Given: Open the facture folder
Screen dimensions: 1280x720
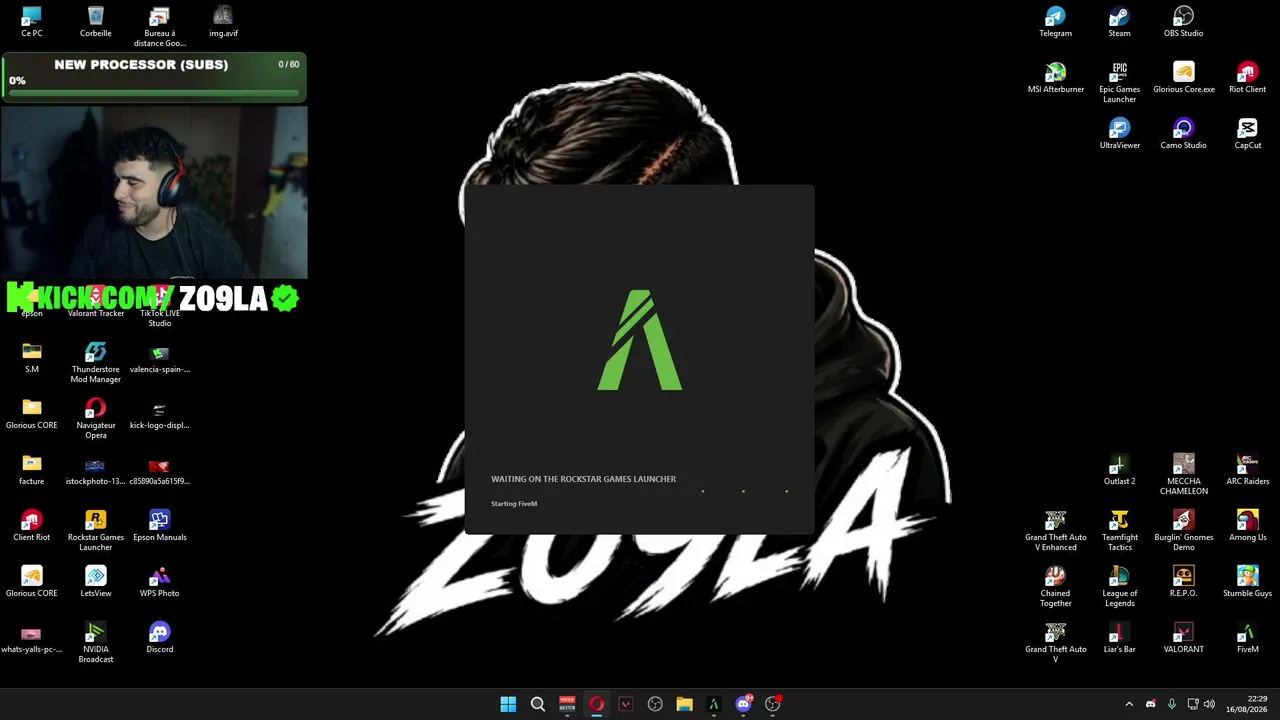Looking at the screenshot, I should [x=32, y=470].
